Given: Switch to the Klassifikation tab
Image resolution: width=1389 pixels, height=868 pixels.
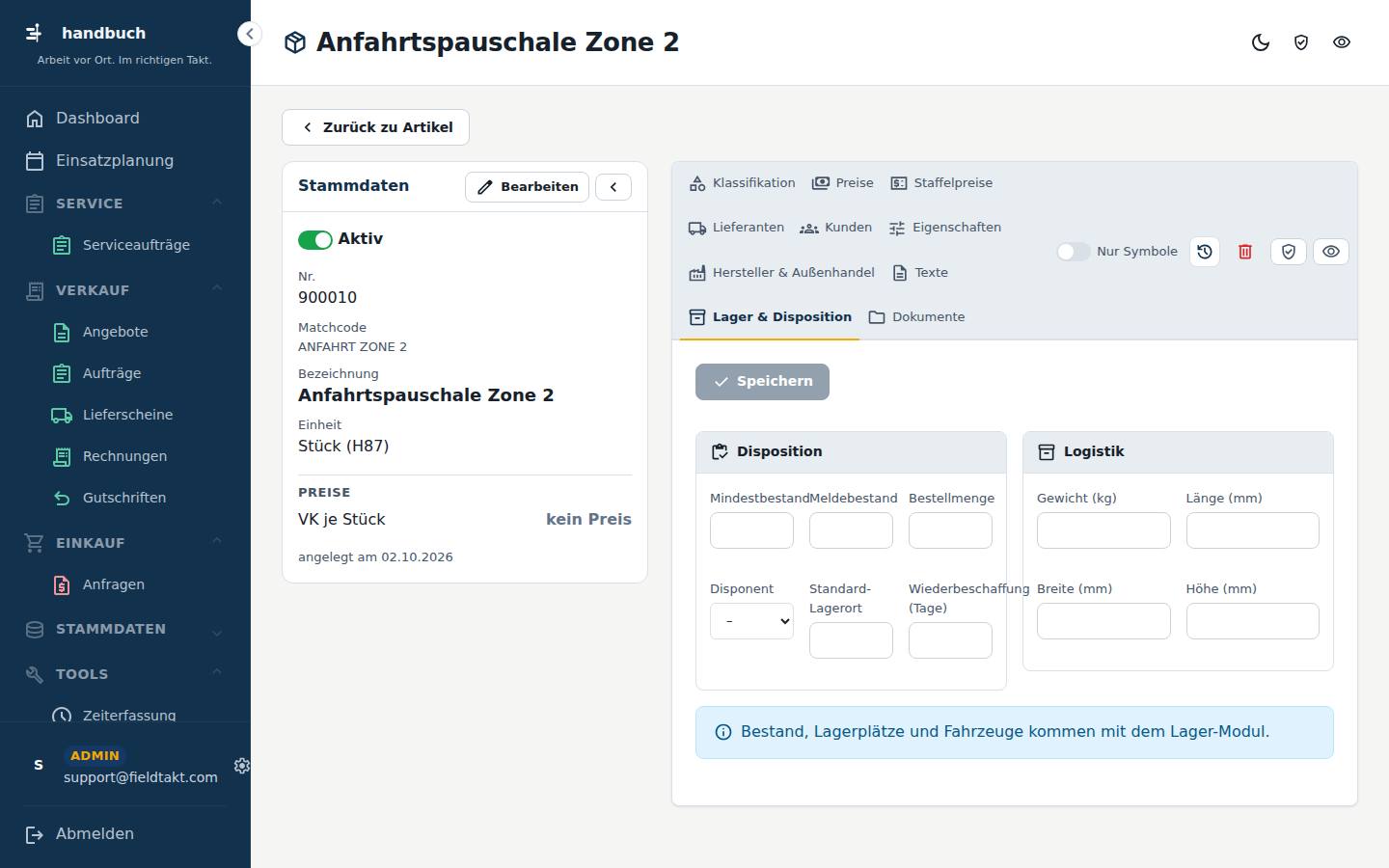Looking at the screenshot, I should (x=742, y=183).
